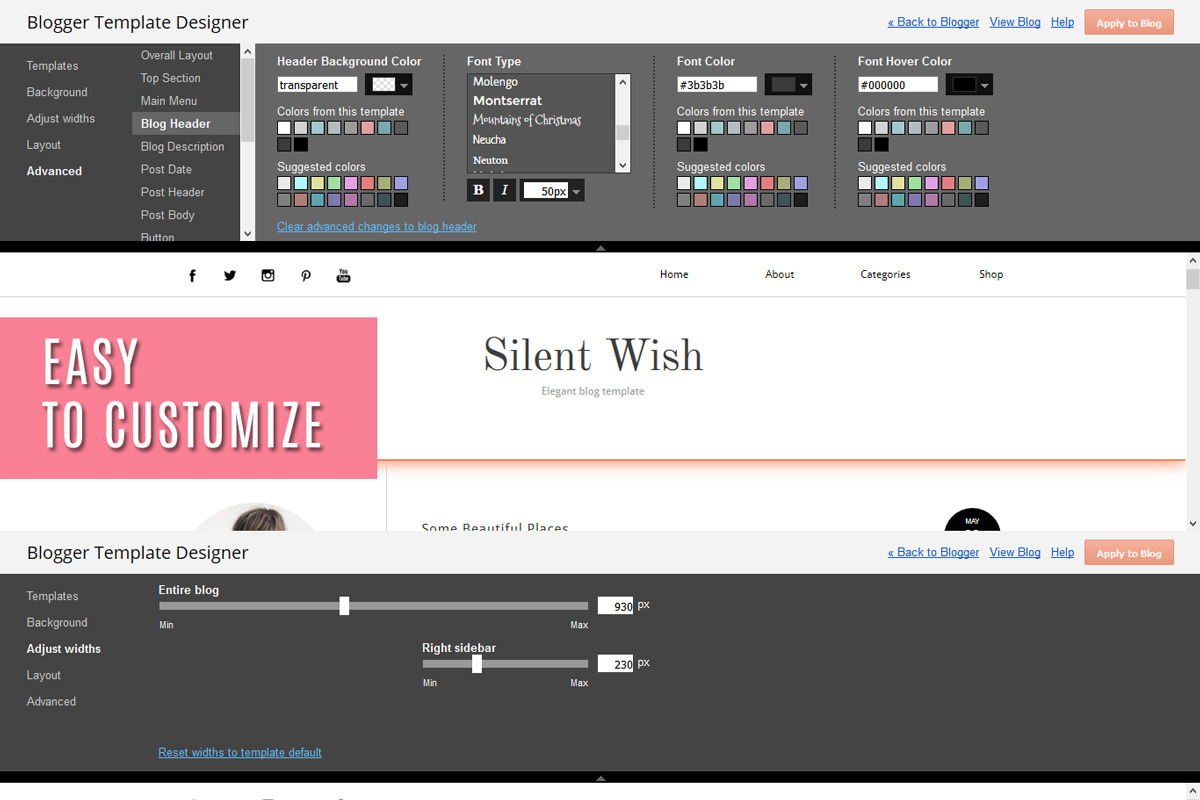
Task: Select Layout in the Advanced designer sidebar
Action: click(x=44, y=145)
